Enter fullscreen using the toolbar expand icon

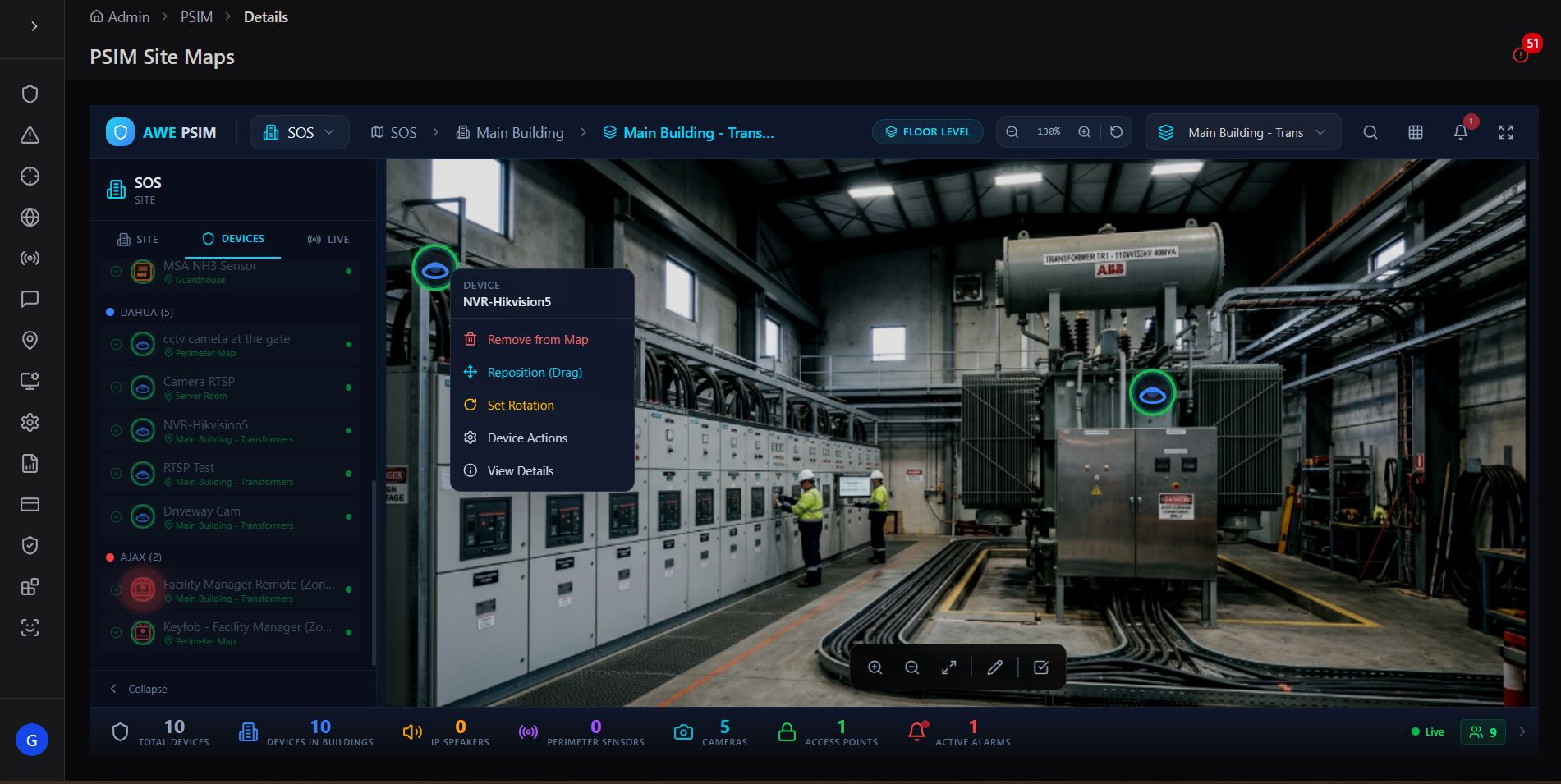[1506, 132]
